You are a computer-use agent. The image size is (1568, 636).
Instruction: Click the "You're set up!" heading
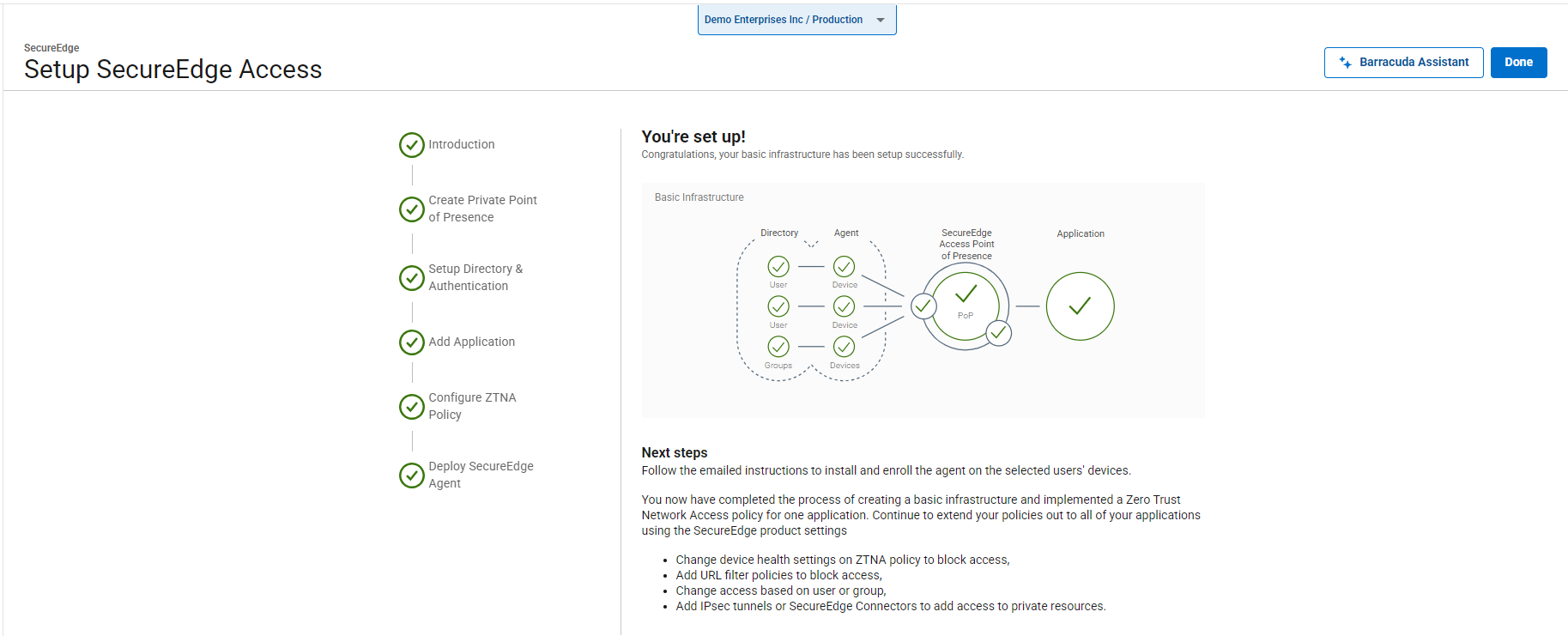[693, 136]
